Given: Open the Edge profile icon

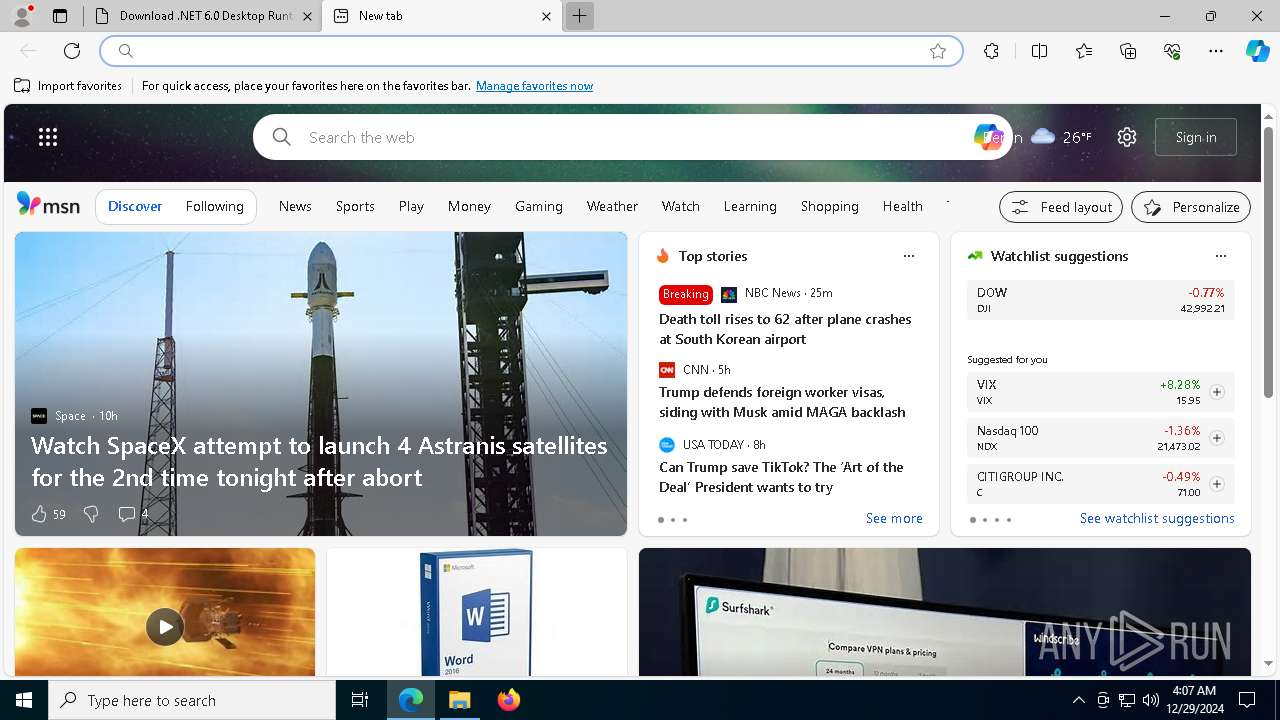Looking at the screenshot, I should (x=22, y=16).
